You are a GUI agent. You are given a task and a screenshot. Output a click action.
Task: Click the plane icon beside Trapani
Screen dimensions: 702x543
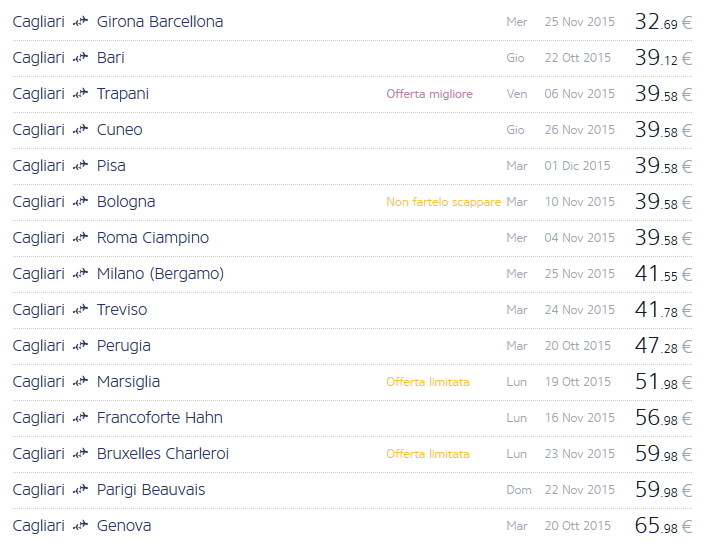(x=81, y=94)
